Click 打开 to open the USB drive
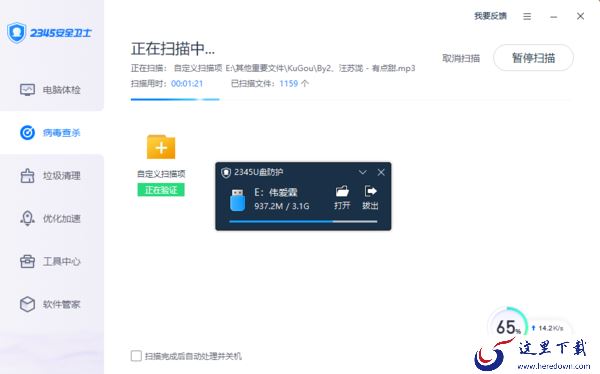Image resolution: width=600 pixels, height=374 pixels. click(x=342, y=198)
